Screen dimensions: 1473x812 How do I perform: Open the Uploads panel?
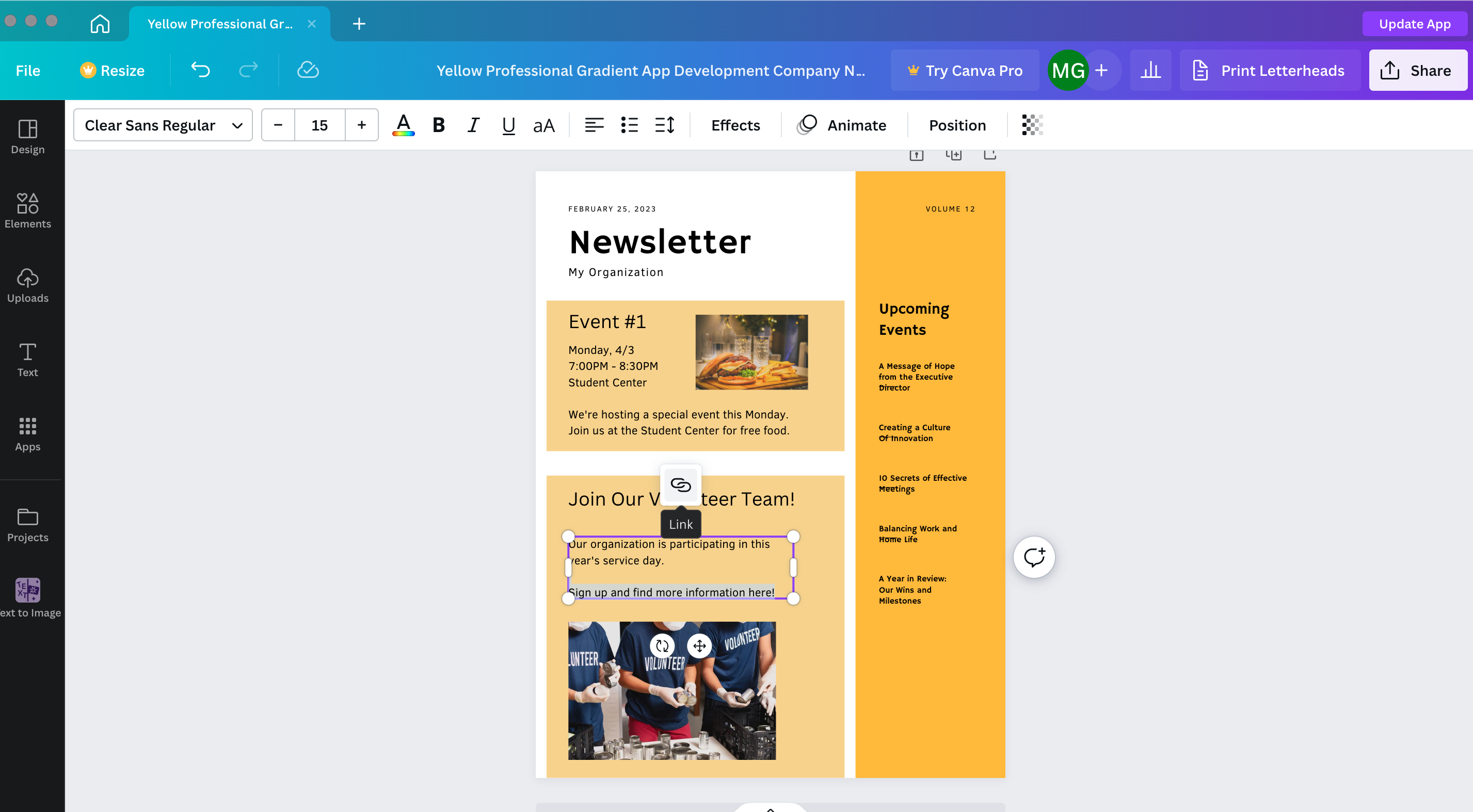pos(27,285)
